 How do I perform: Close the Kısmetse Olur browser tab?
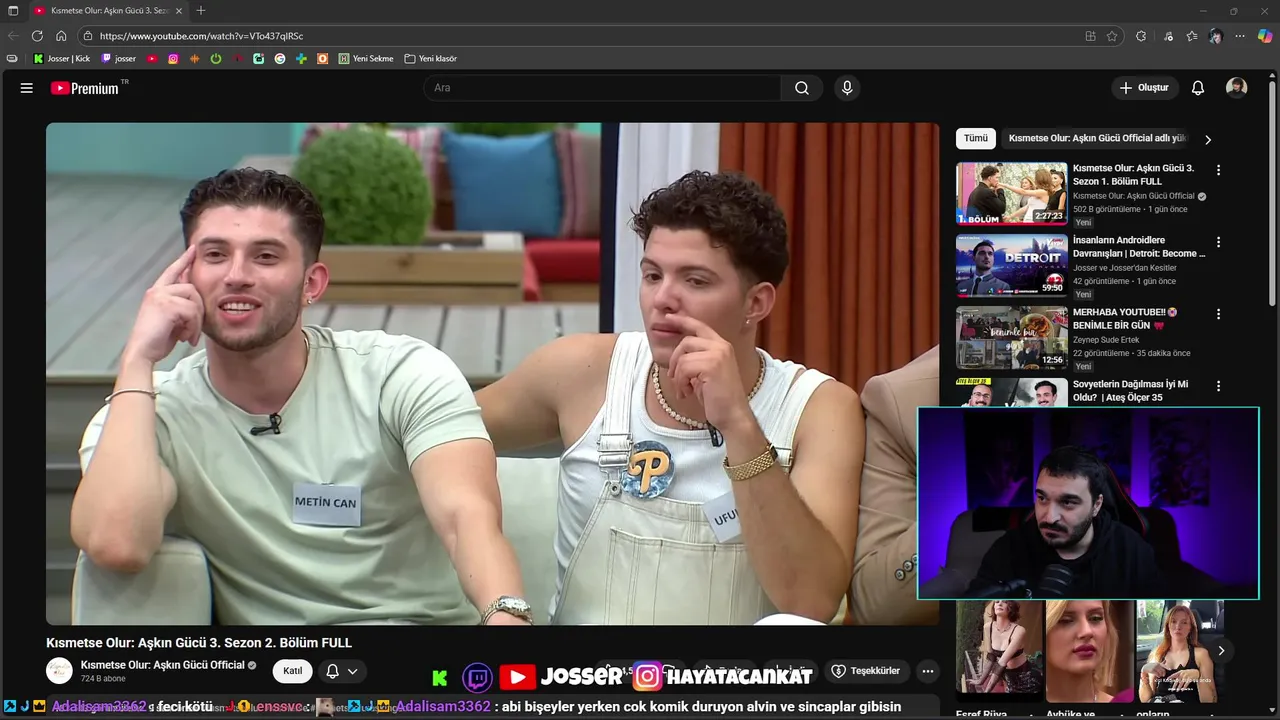[179, 11]
